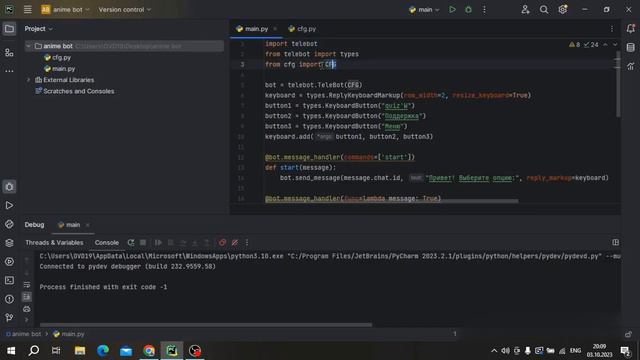Open the Version control dropdown
Screen dimensions: 640x360
124,9
